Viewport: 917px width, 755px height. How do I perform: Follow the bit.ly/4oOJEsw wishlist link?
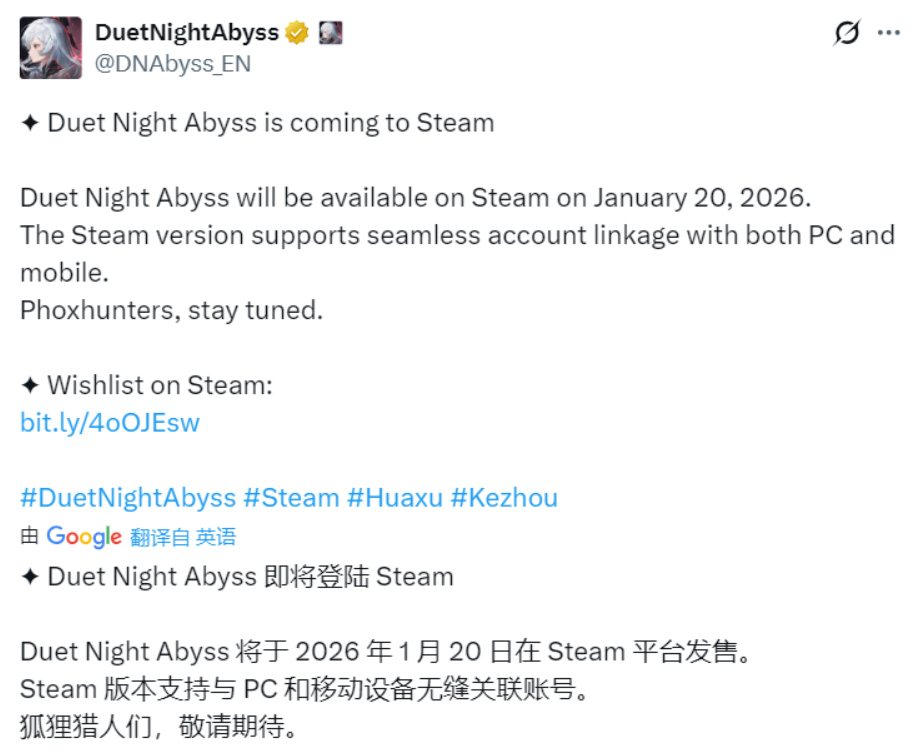coord(110,422)
